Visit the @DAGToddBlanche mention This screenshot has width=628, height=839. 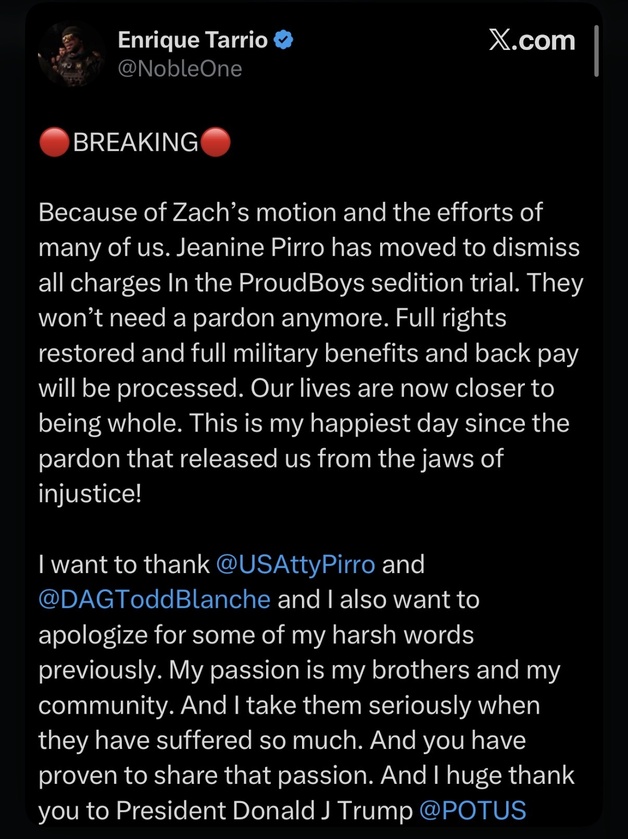click(154, 599)
